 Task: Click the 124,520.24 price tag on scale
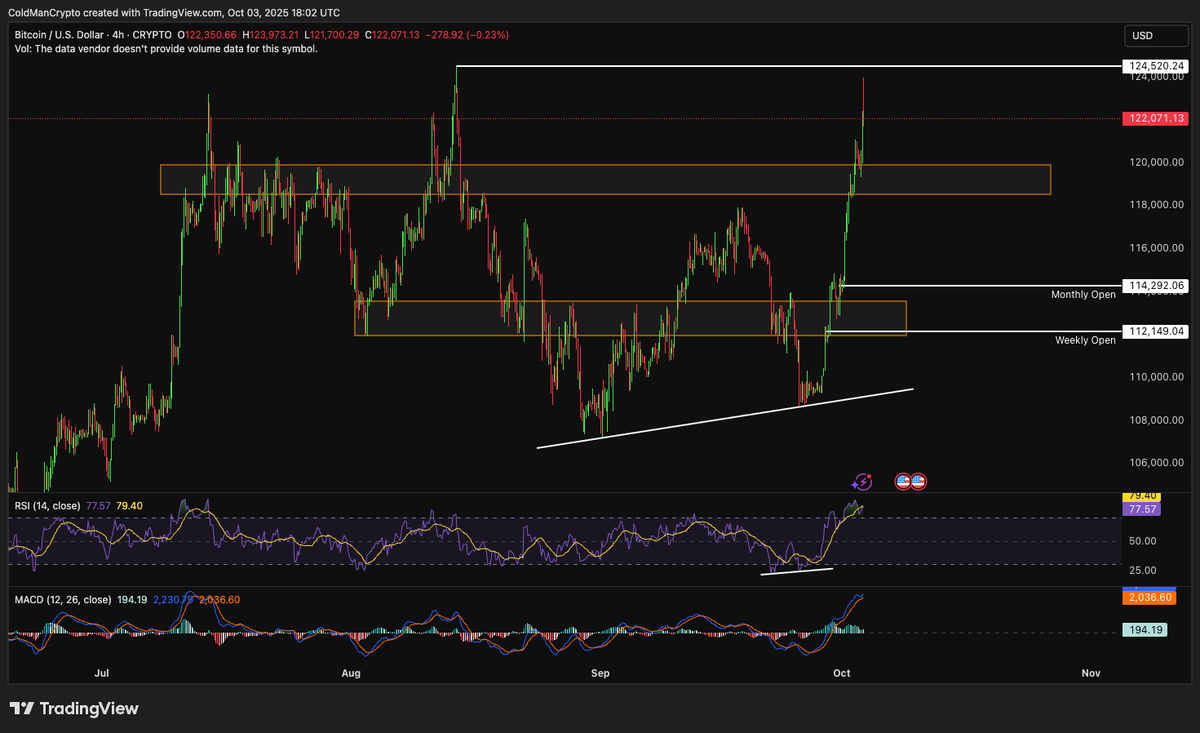point(1156,66)
